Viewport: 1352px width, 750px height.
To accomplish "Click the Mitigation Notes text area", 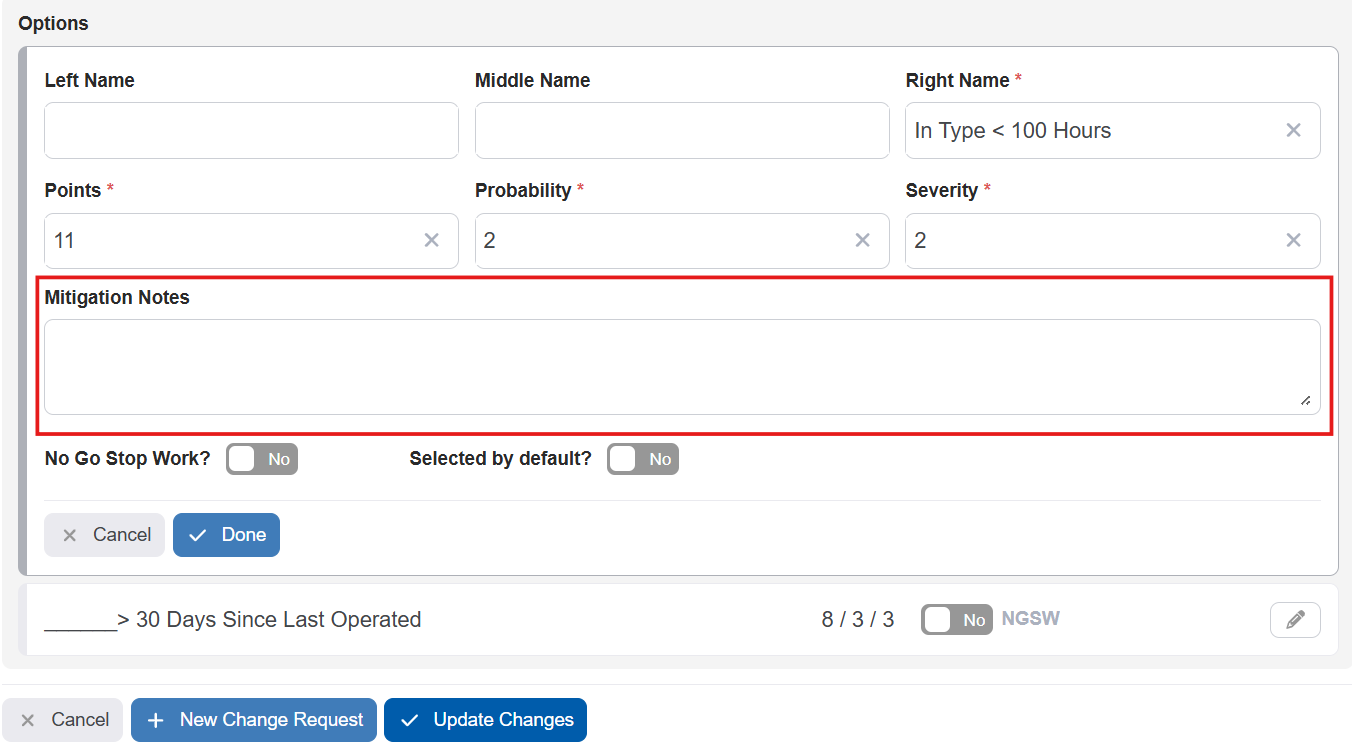I will coord(681,366).
